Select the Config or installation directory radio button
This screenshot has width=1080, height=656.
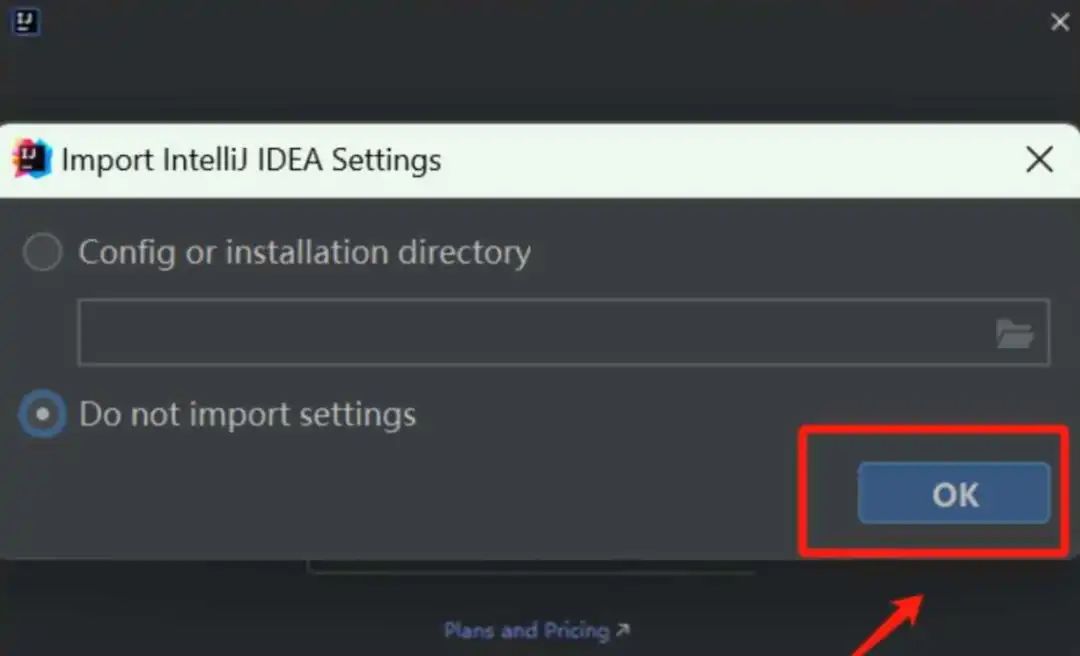(43, 252)
